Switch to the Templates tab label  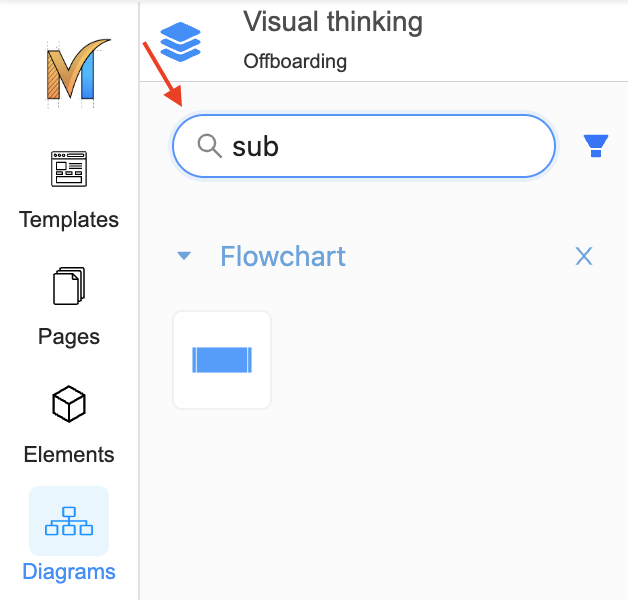(x=69, y=220)
